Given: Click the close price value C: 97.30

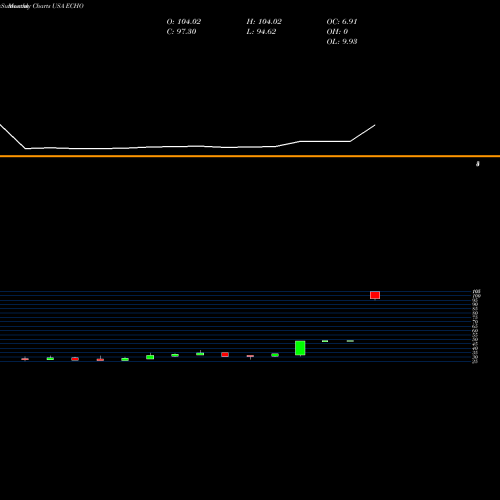Looking at the screenshot, I should click(181, 32).
